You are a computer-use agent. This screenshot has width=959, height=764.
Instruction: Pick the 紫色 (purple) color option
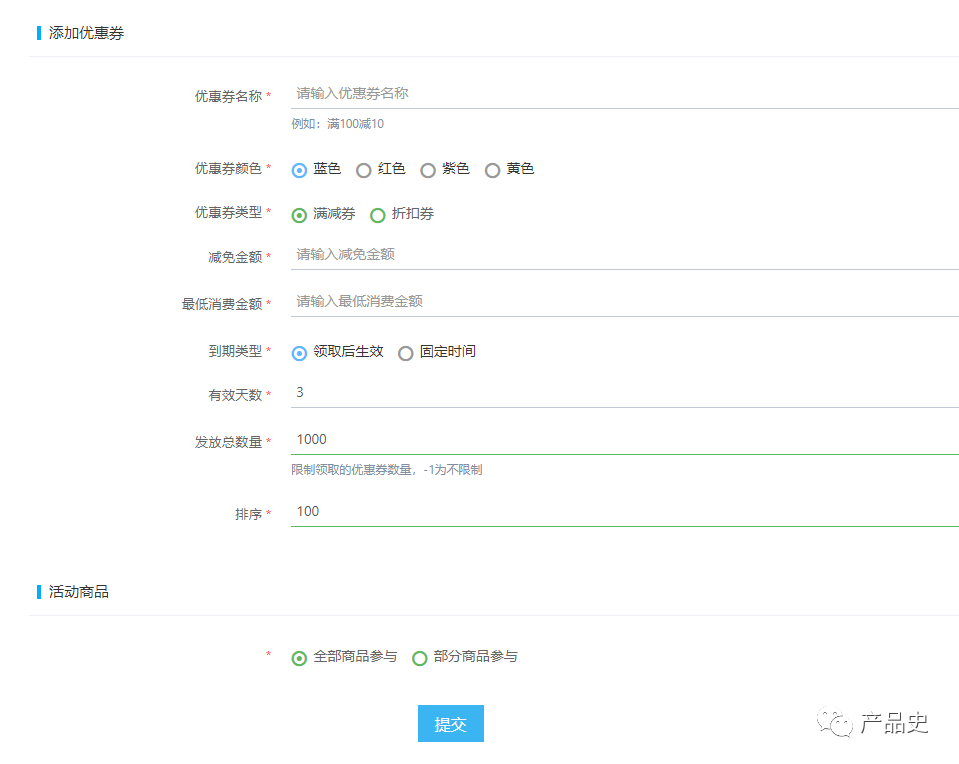click(428, 170)
